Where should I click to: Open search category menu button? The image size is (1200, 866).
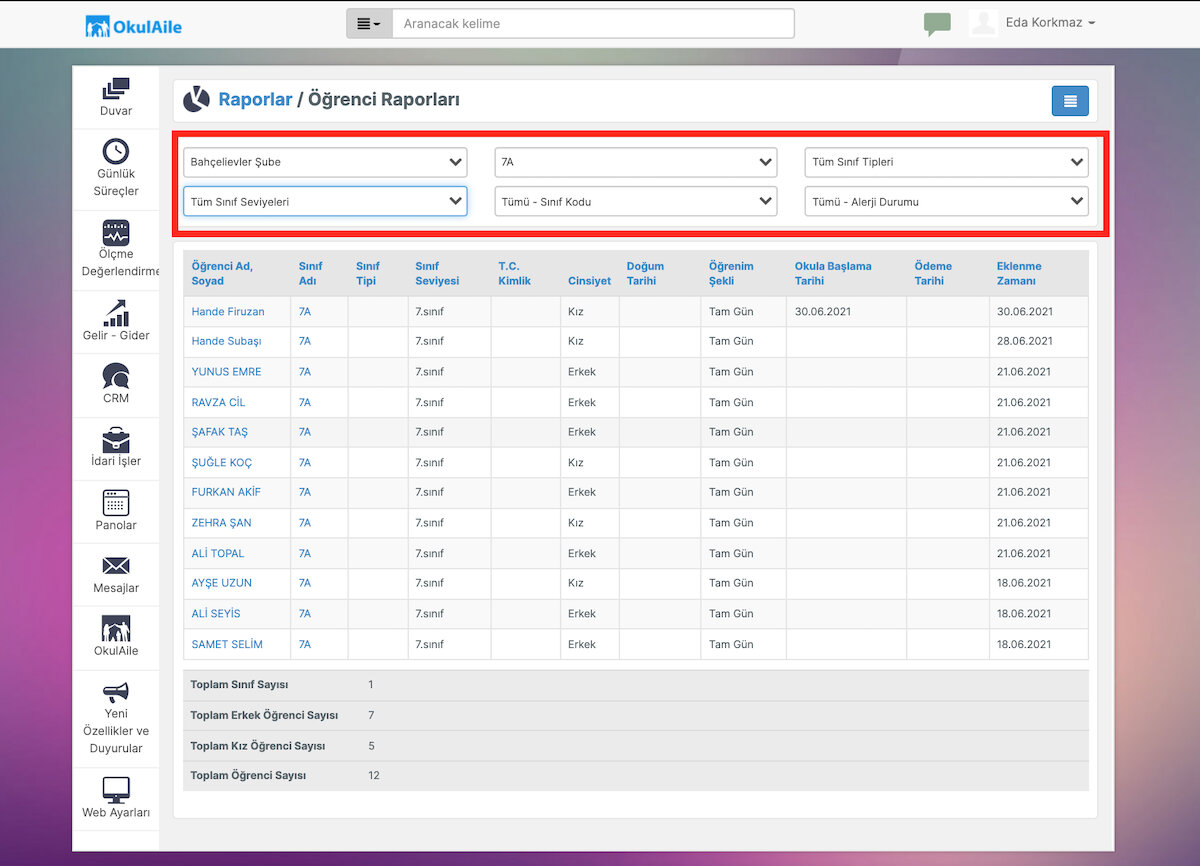369,23
